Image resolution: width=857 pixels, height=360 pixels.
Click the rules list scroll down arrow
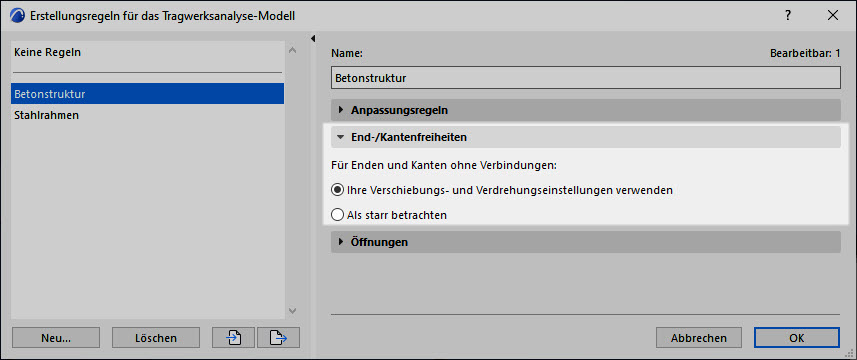[292, 310]
